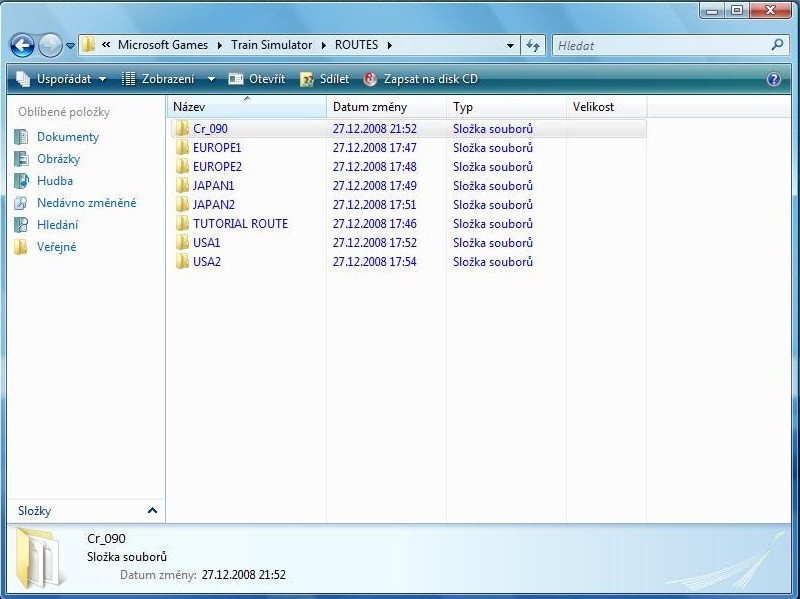The height and width of the screenshot is (599, 800).
Task: Expand arrow after Train Simulator breadcrumb
Action: pos(323,45)
